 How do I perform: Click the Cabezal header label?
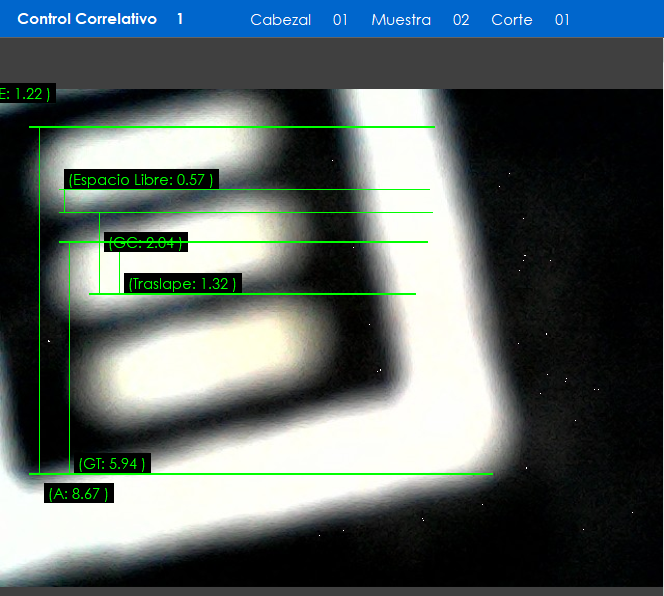[x=280, y=20]
